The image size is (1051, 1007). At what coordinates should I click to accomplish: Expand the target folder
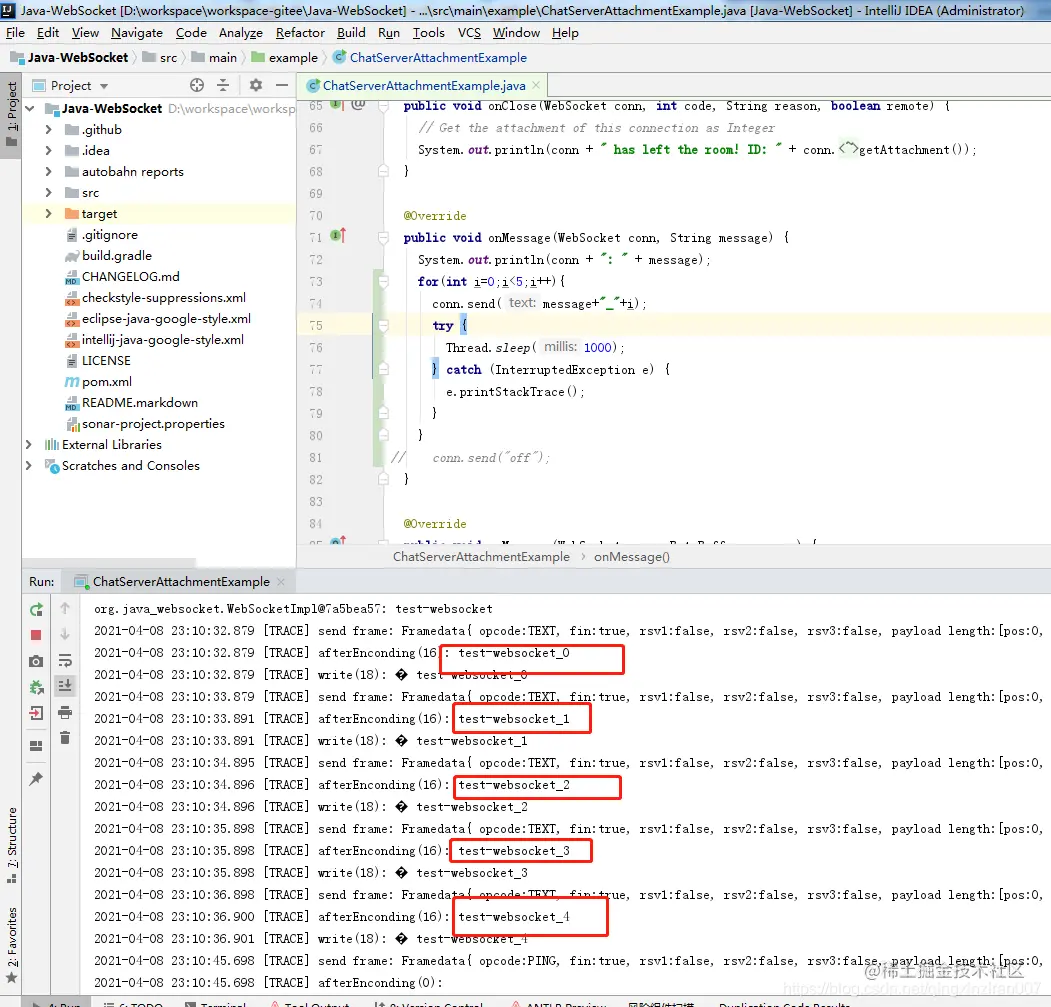(48, 213)
